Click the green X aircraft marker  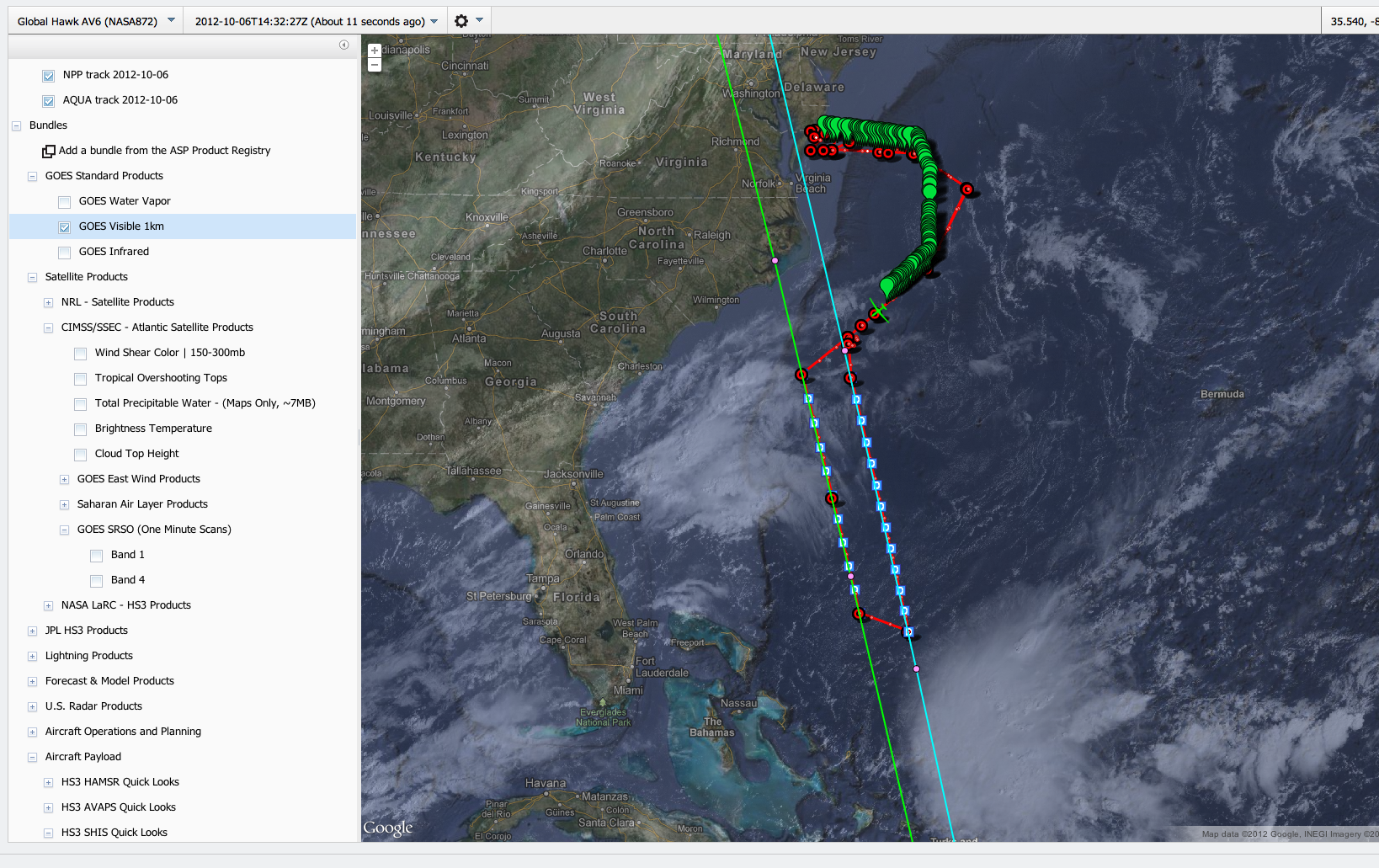tap(878, 311)
